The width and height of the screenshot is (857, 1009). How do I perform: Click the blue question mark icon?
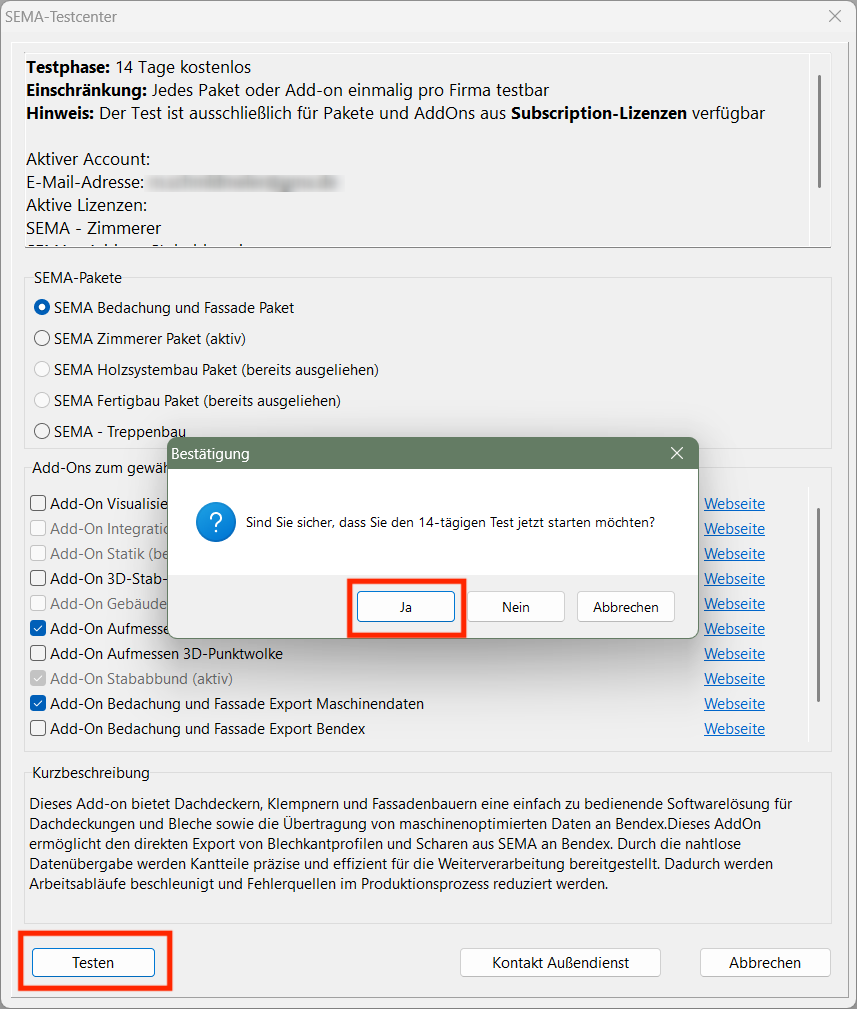pyautogui.click(x=215, y=522)
